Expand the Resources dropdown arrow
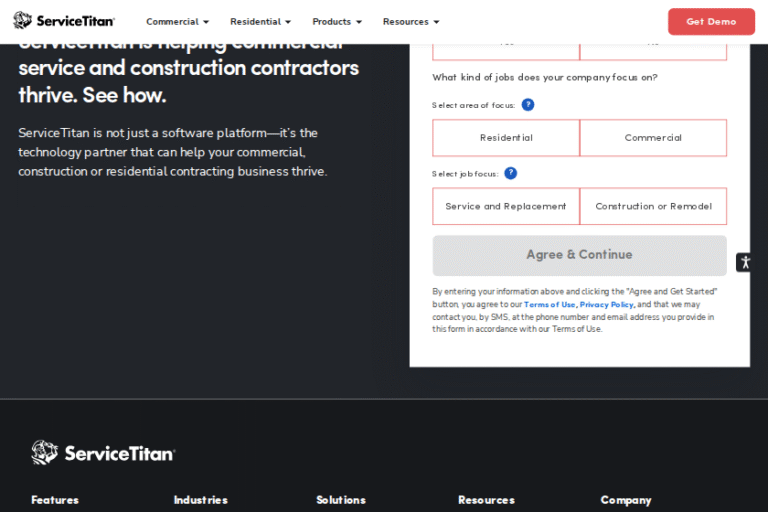This screenshot has height=512, width=768. [x=436, y=22]
